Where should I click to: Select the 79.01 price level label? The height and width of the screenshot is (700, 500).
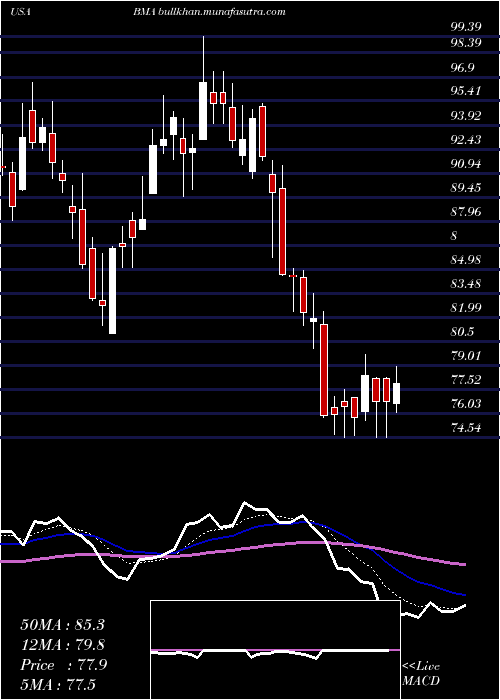point(466,356)
